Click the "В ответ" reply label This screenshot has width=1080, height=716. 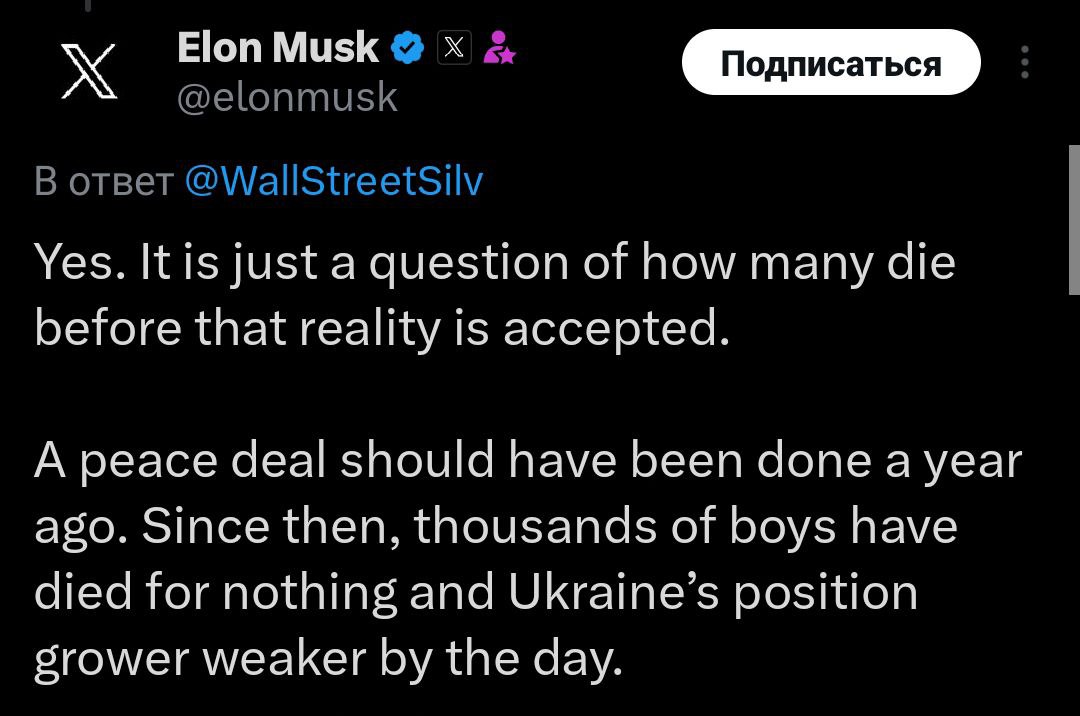coord(103,181)
